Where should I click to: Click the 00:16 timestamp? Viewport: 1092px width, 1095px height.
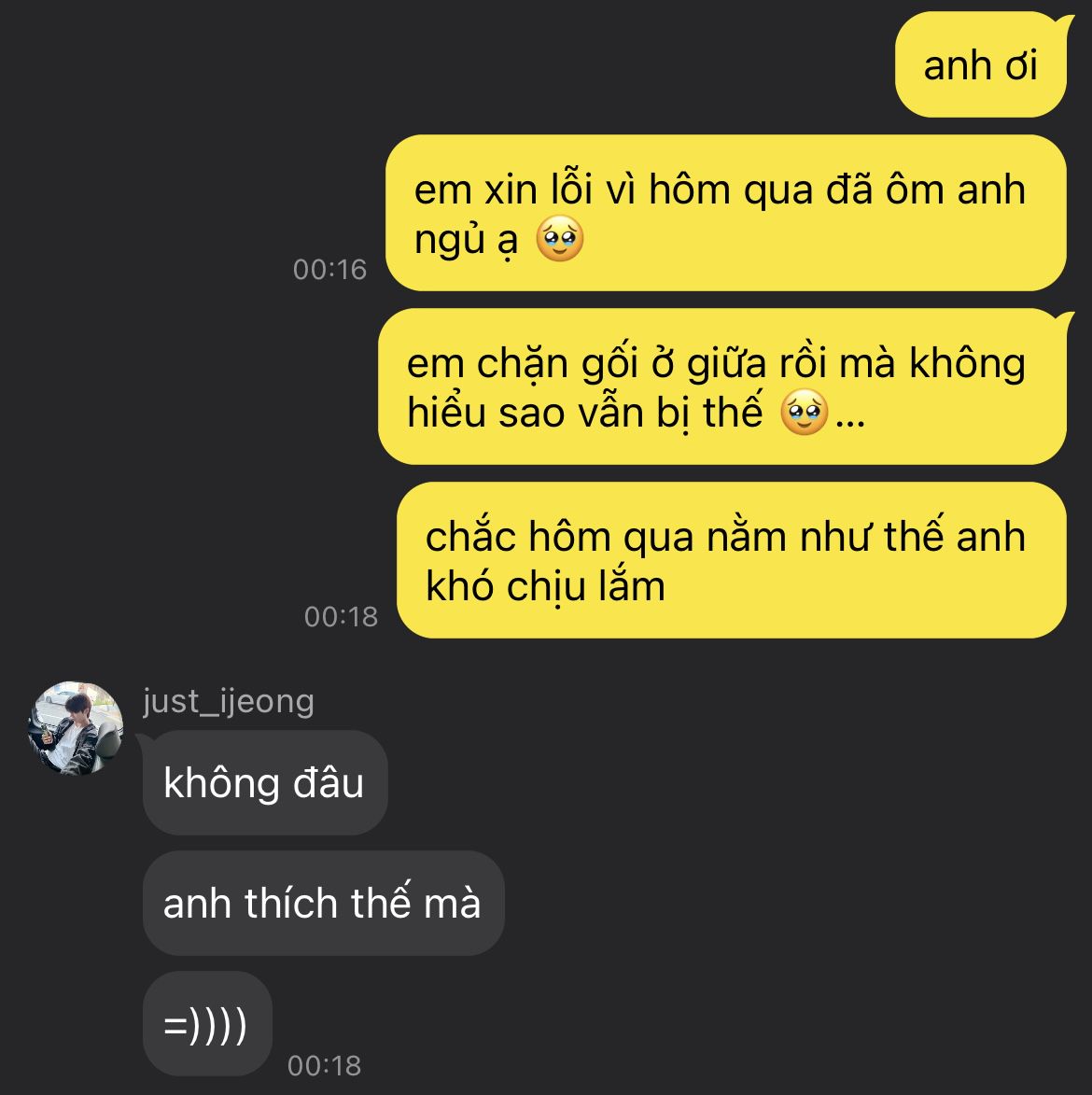click(x=329, y=270)
